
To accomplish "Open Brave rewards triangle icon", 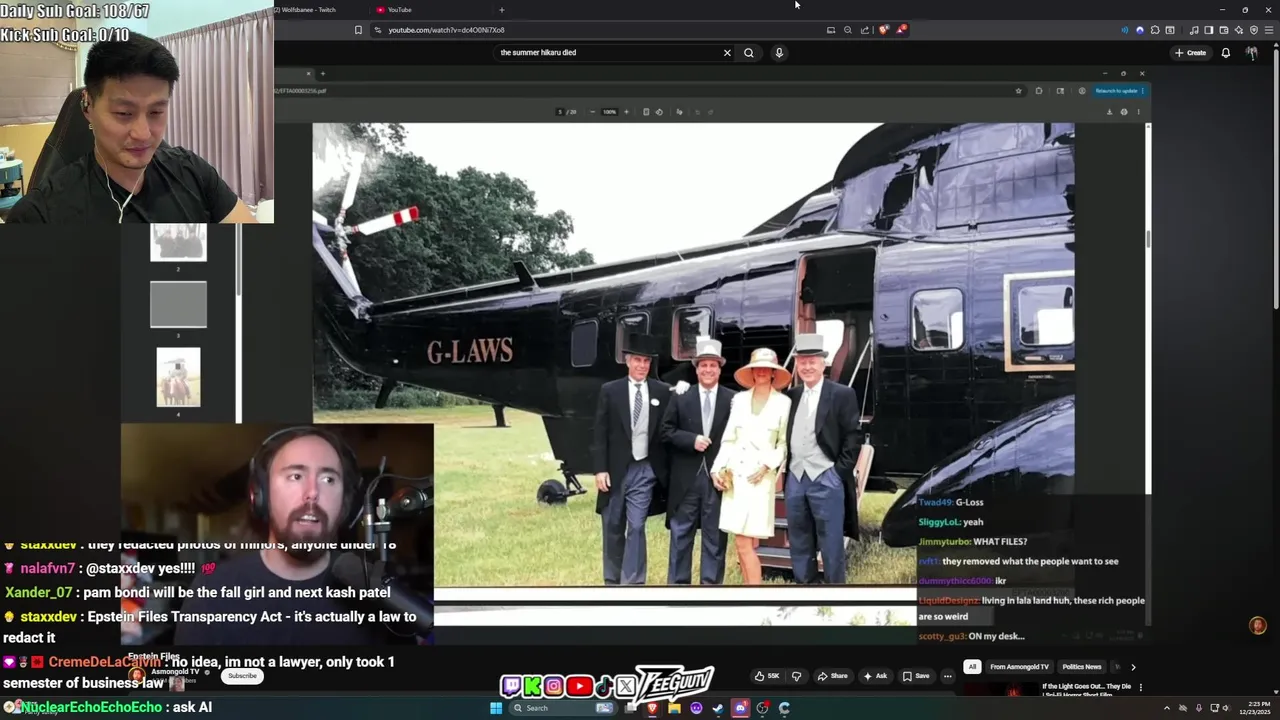I will pos(901,29).
